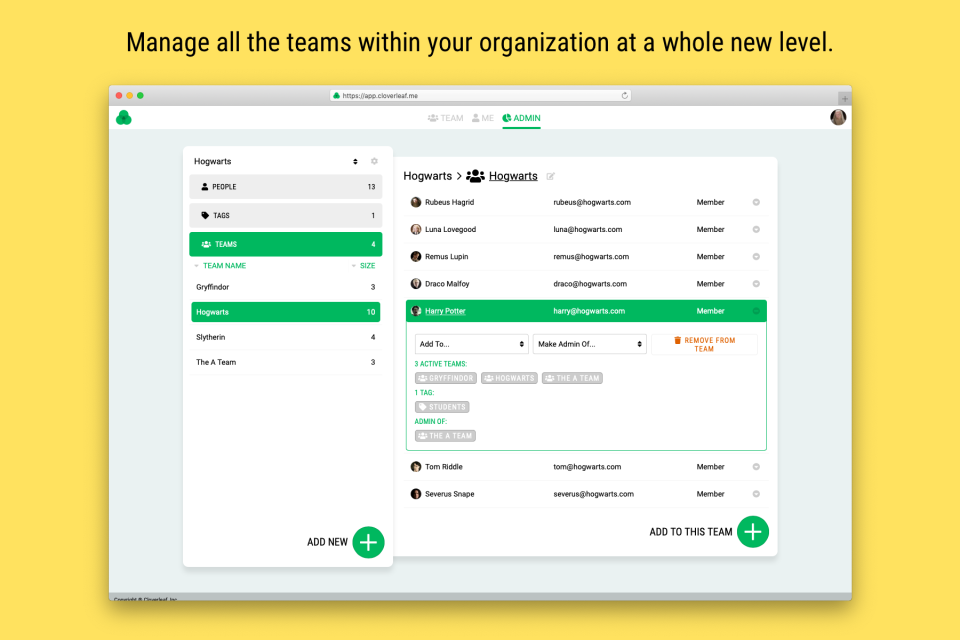The width and height of the screenshot is (960, 640).
Task: Open the Add To... dropdown
Action: click(x=471, y=344)
